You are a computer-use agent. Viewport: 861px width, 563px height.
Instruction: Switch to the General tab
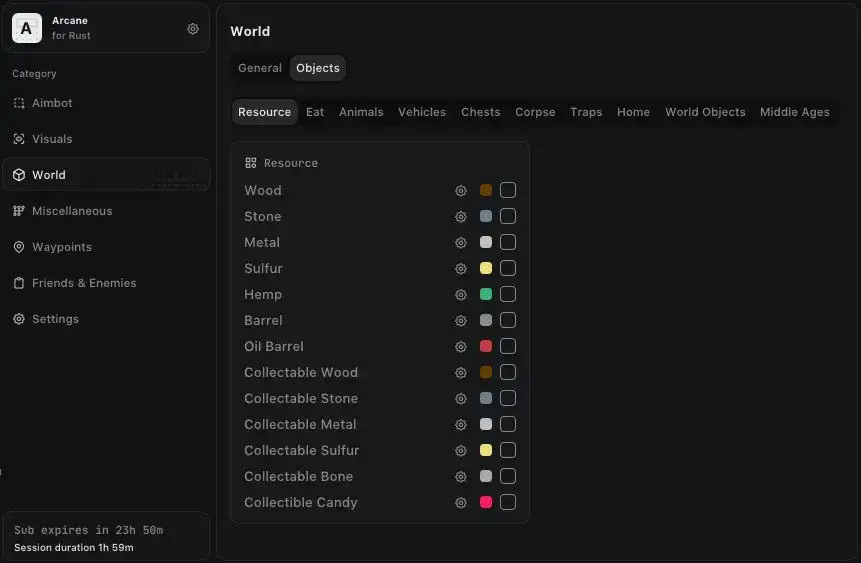[260, 68]
